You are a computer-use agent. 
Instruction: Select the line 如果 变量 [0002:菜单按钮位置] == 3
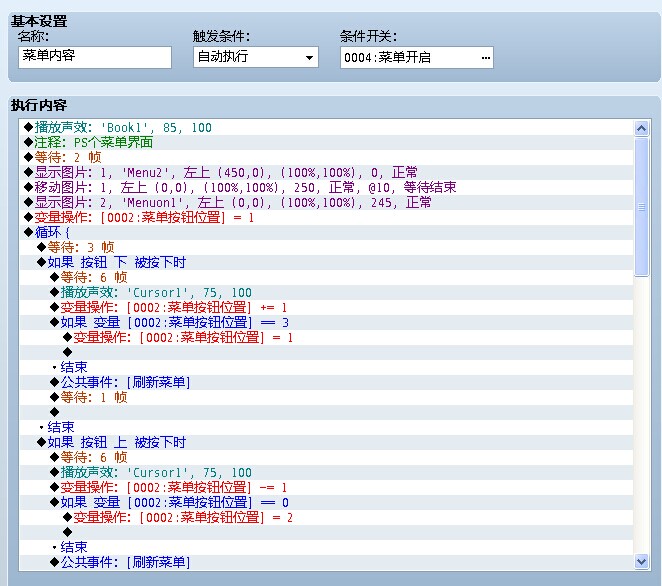pos(326,323)
